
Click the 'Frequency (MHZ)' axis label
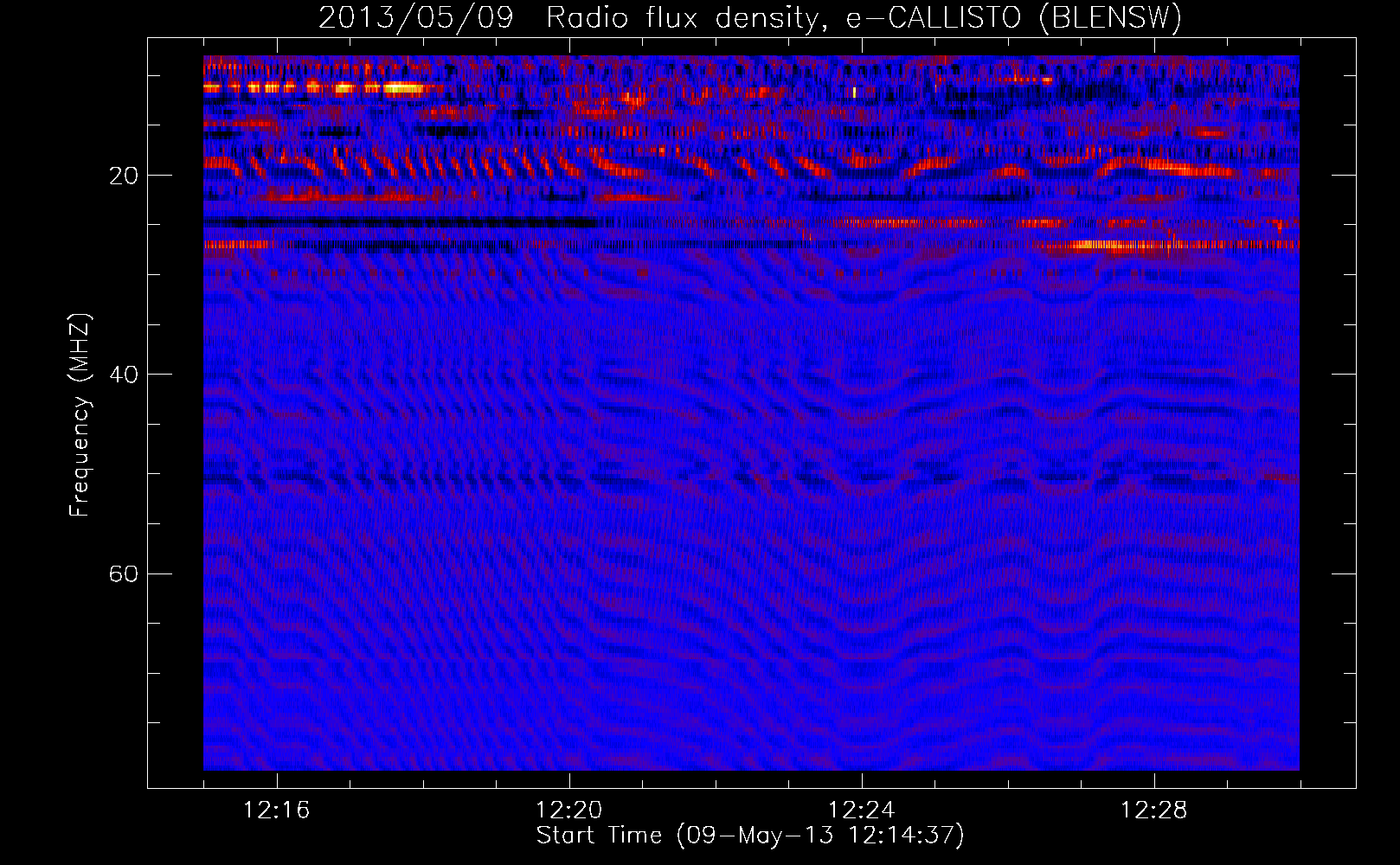click(80, 415)
